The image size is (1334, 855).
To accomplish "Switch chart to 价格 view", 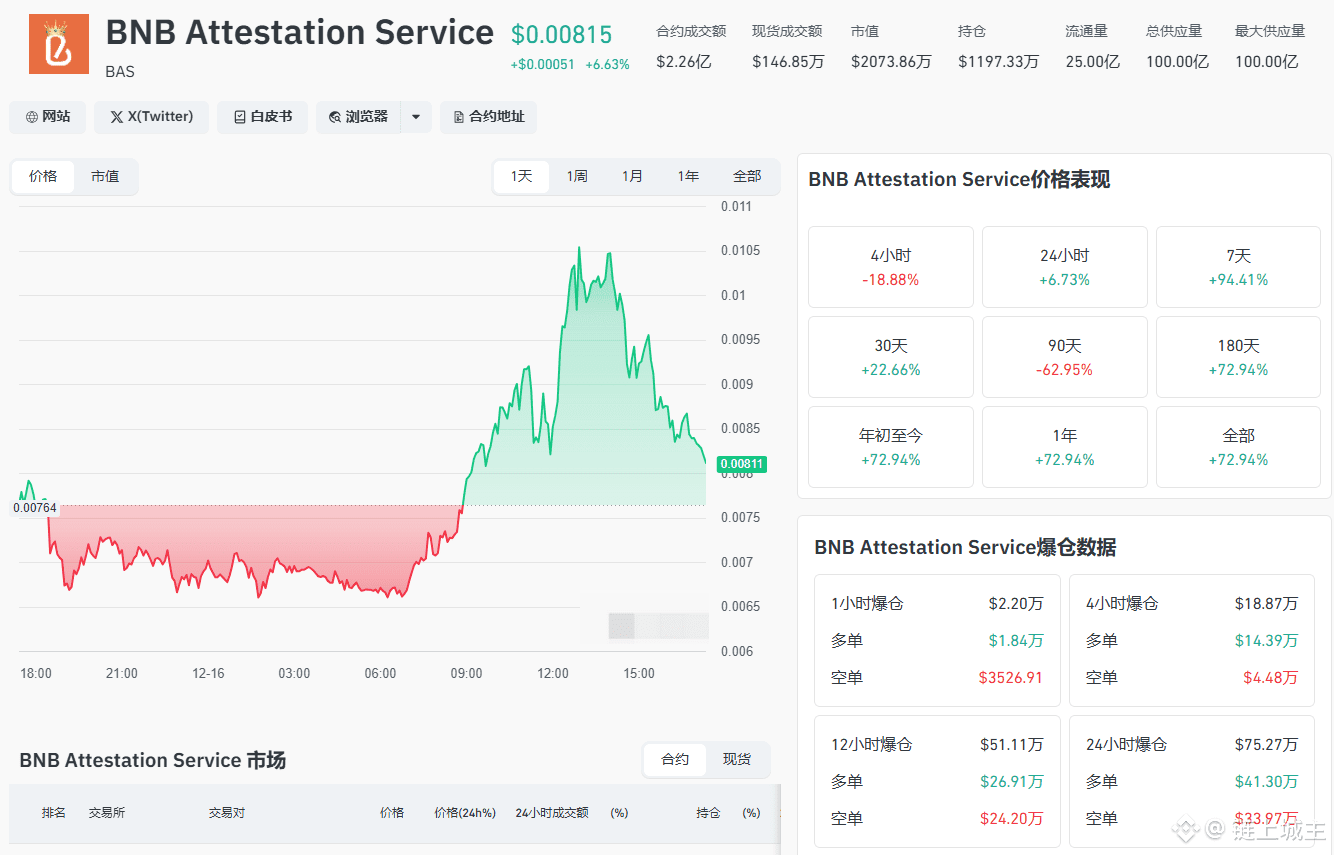I will (x=43, y=176).
